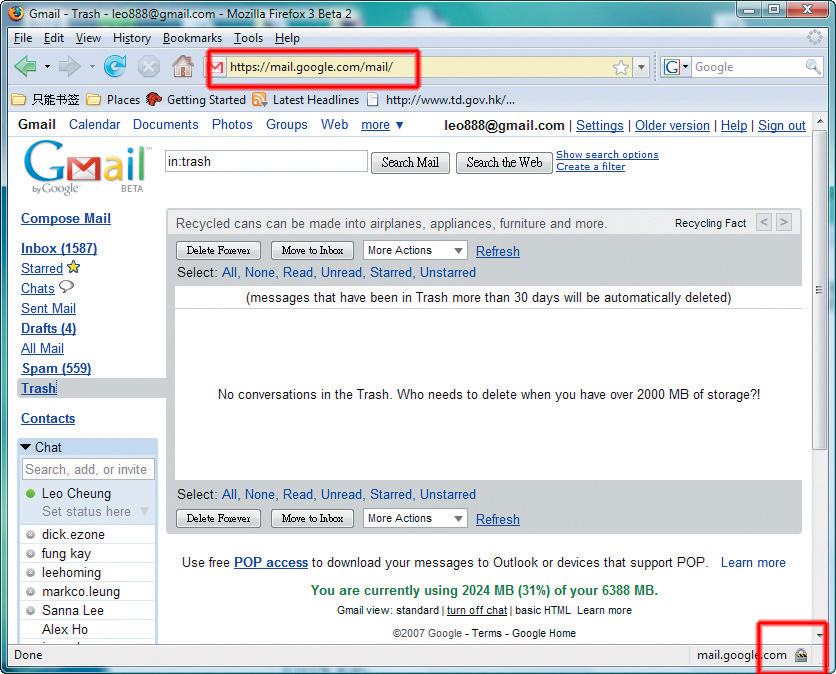836x674 pixels.
Task: Open the View menu
Action: click(x=88, y=38)
